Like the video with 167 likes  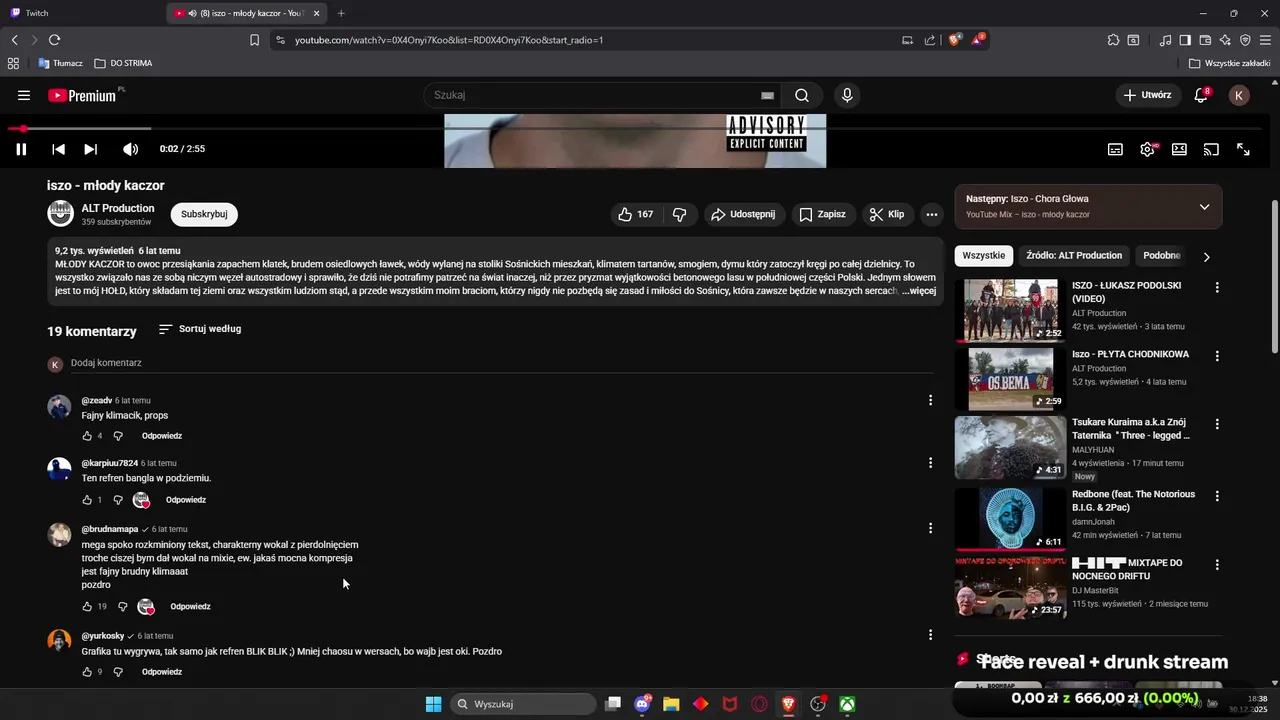pyautogui.click(x=635, y=214)
